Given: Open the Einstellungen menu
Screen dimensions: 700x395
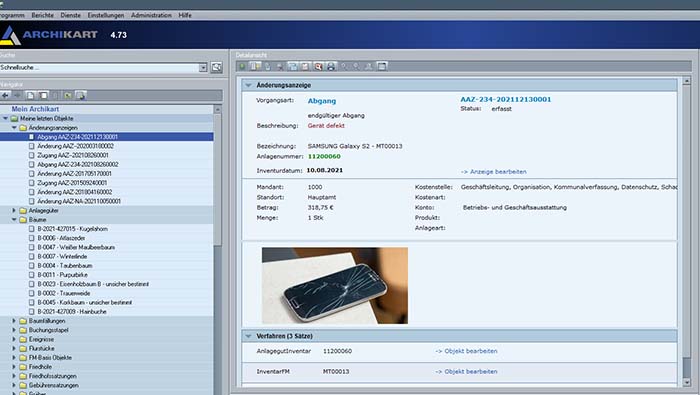Looking at the screenshot, I should click(106, 15).
